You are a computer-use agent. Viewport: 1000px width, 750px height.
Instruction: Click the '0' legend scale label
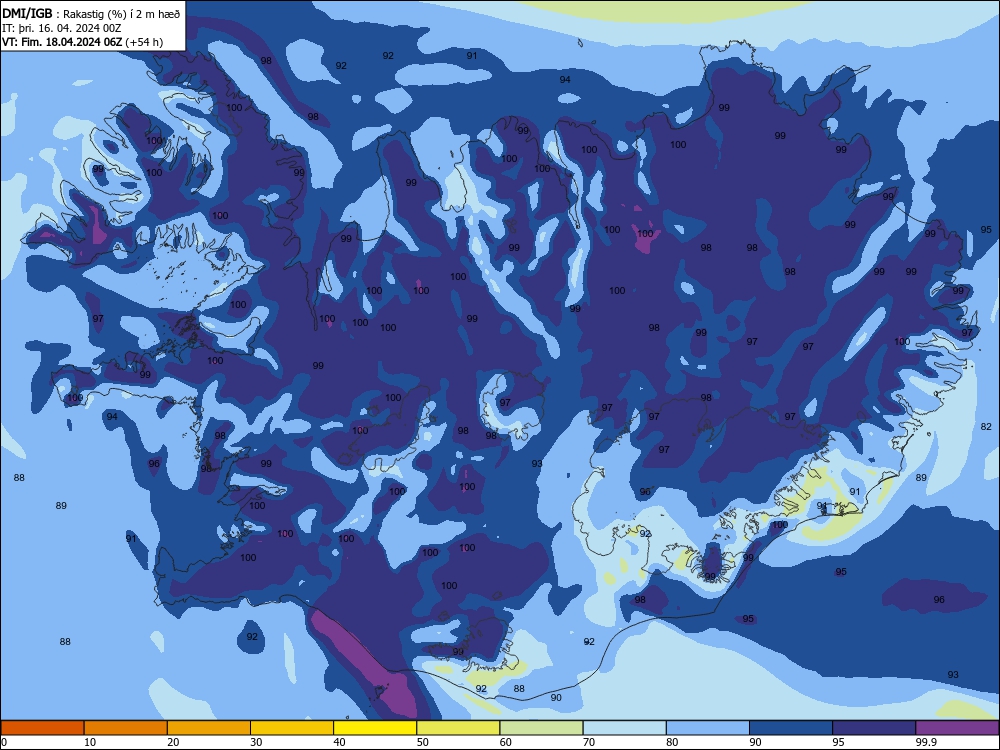tap(4, 742)
